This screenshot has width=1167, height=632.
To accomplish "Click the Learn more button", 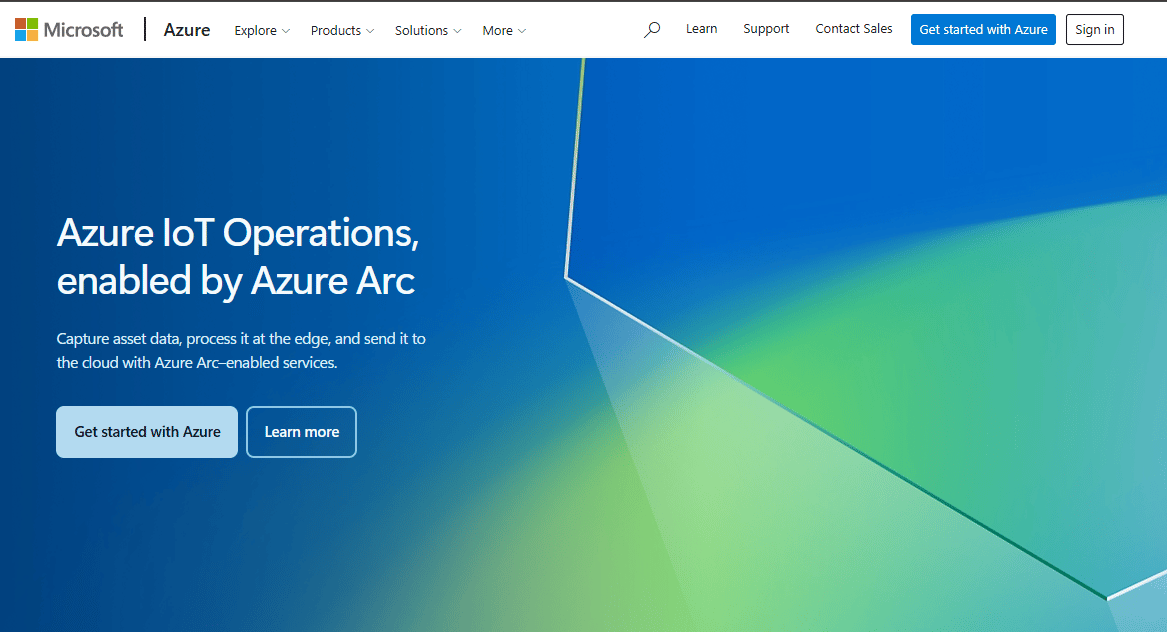I will pos(301,432).
